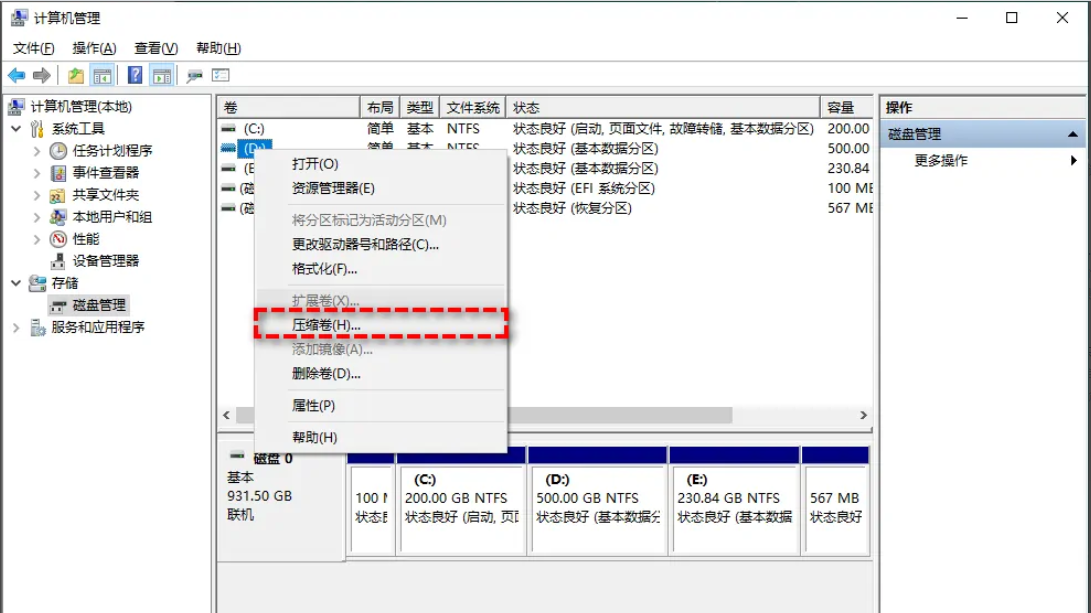Click the Forward arrow toolbar icon
This screenshot has height=613, width=1091.
pyautogui.click(x=42, y=75)
